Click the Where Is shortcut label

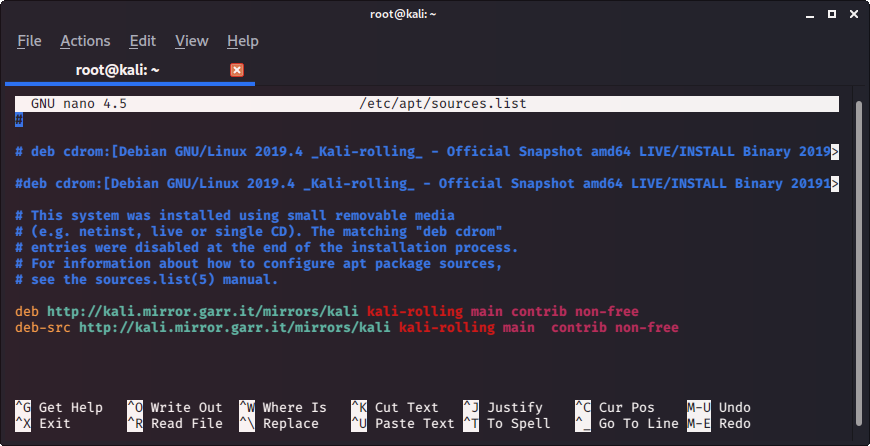[x=294, y=407]
